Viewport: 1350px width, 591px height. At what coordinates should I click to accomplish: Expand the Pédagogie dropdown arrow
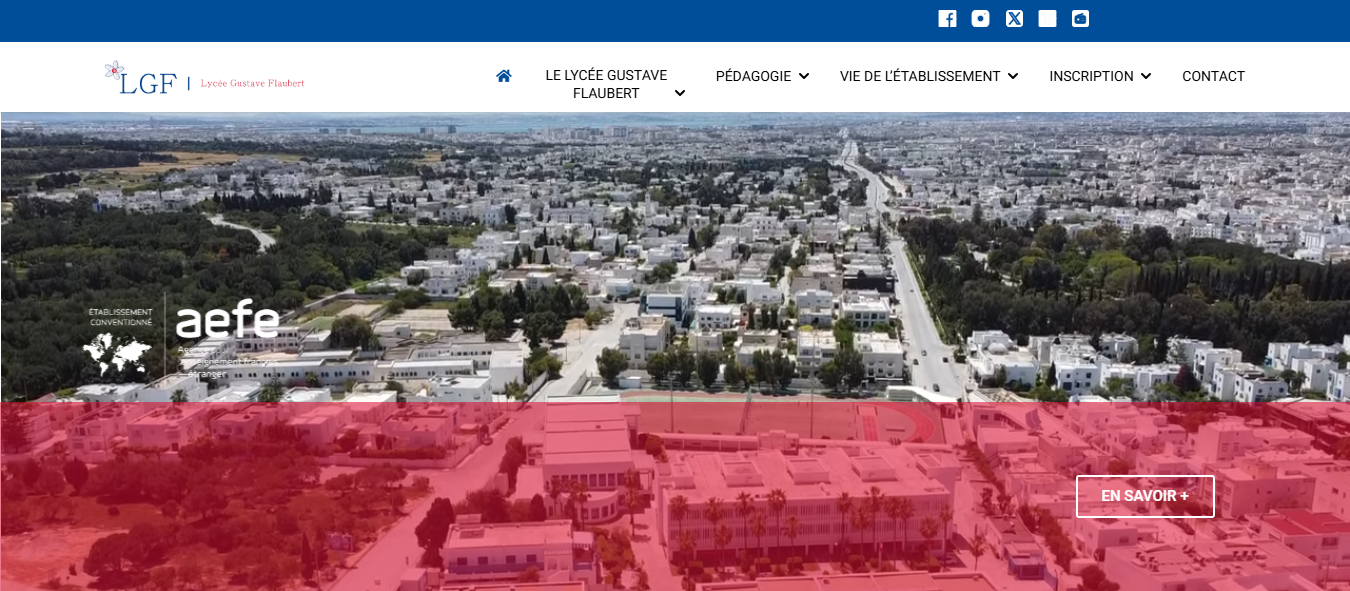804,76
